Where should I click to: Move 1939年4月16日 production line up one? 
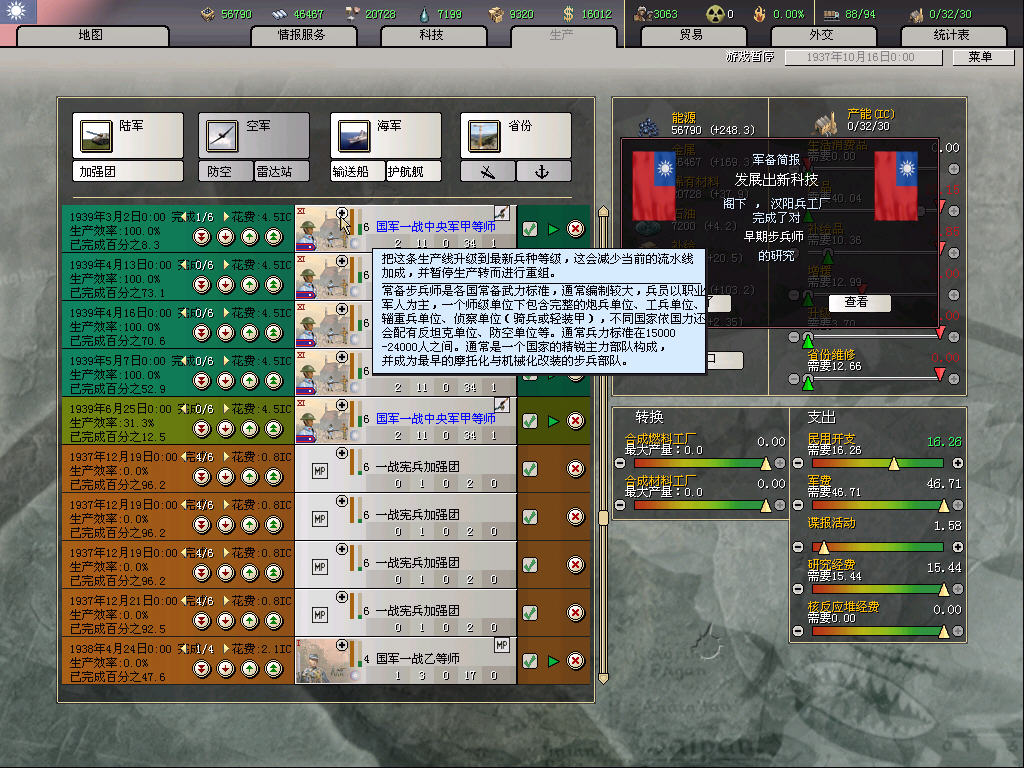(x=250, y=332)
